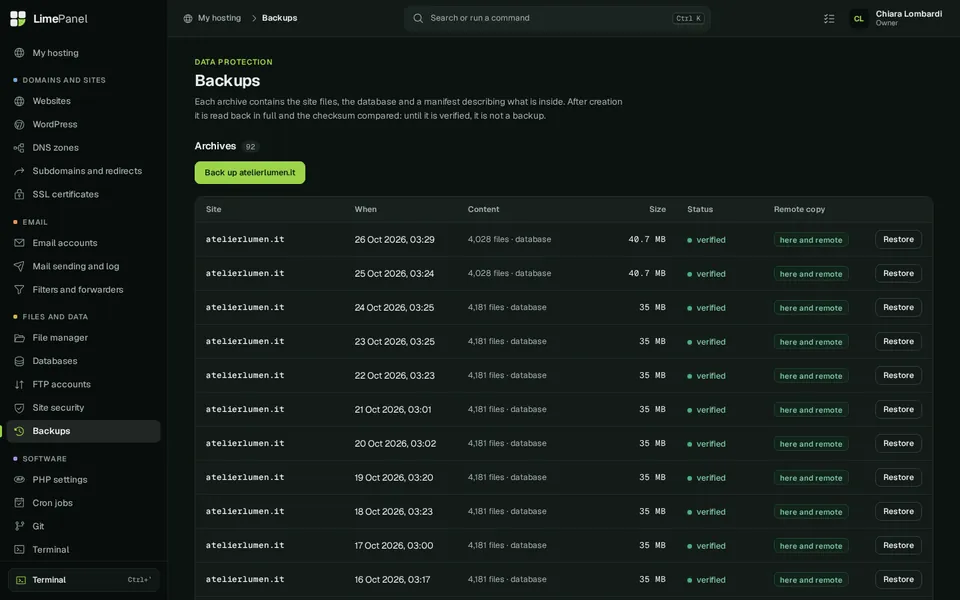Click the Site security shield icon
This screenshot has width=960, height=600.
(x=20, y=408)
